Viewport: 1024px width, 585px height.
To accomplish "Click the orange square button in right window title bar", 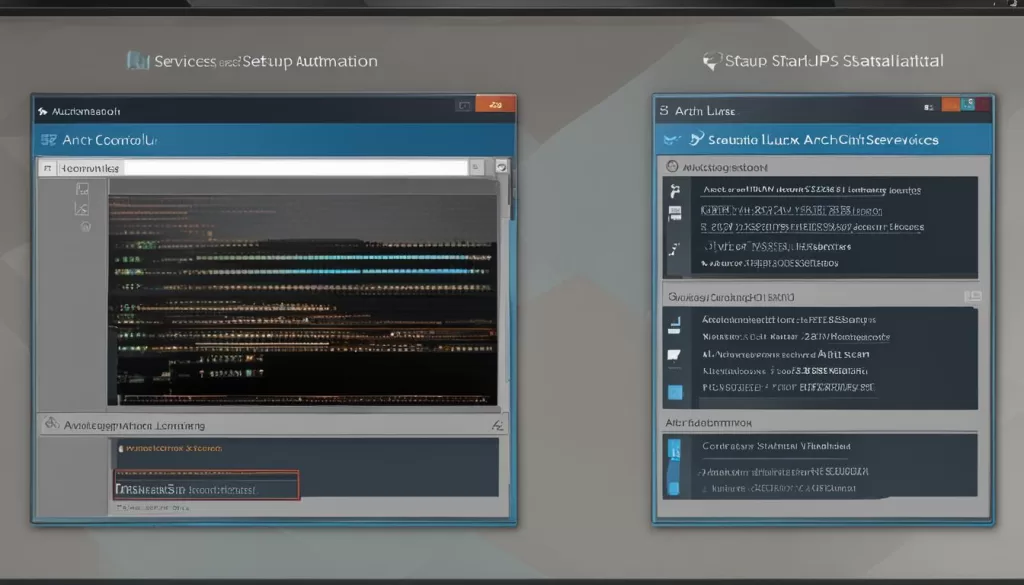I will [950, 104].
